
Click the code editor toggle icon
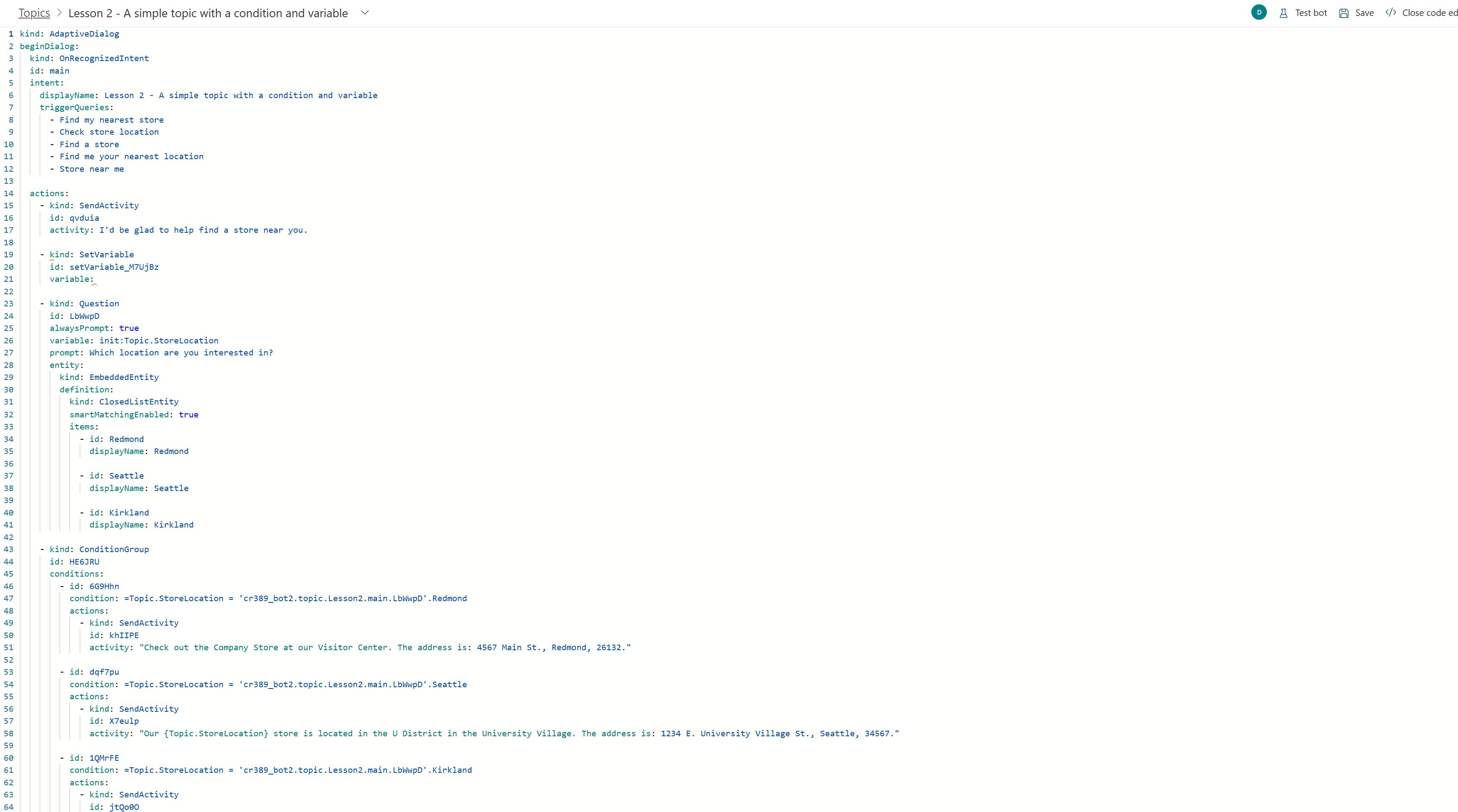1391,12
